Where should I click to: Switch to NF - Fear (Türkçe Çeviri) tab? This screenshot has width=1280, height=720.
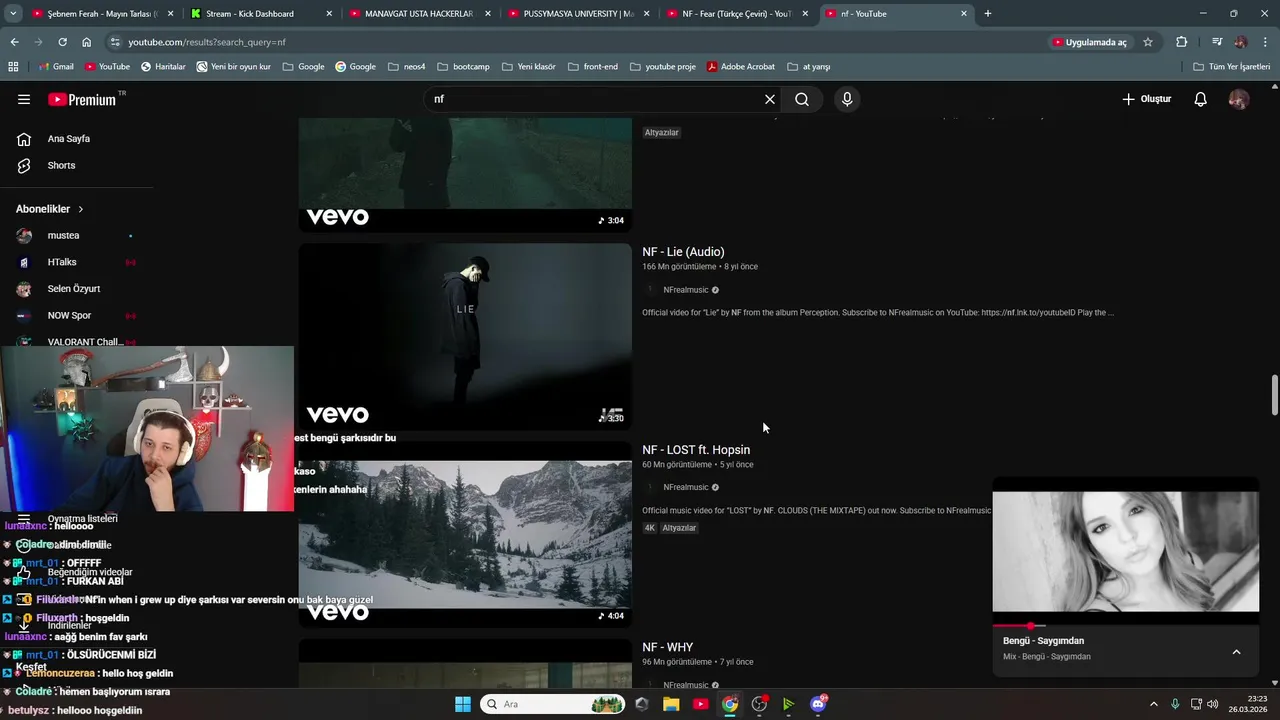(x=737, y=14)
